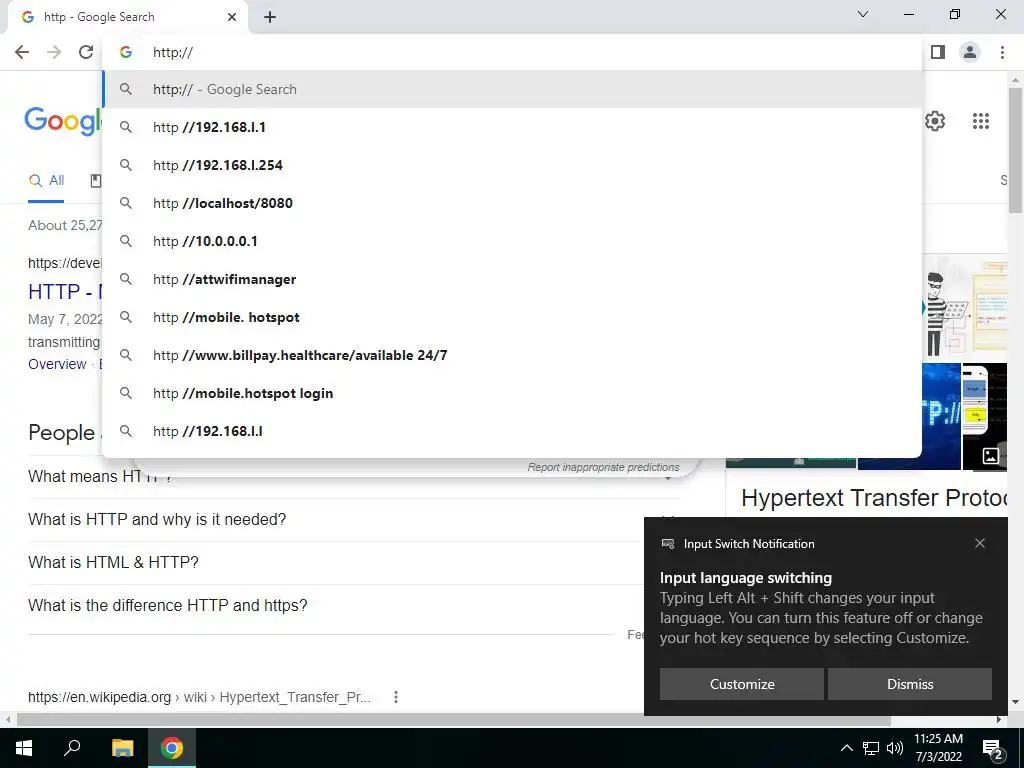Click 'Report inappropriate predictions'
This screenshot has width=1024, height=768.
(603, 467)
